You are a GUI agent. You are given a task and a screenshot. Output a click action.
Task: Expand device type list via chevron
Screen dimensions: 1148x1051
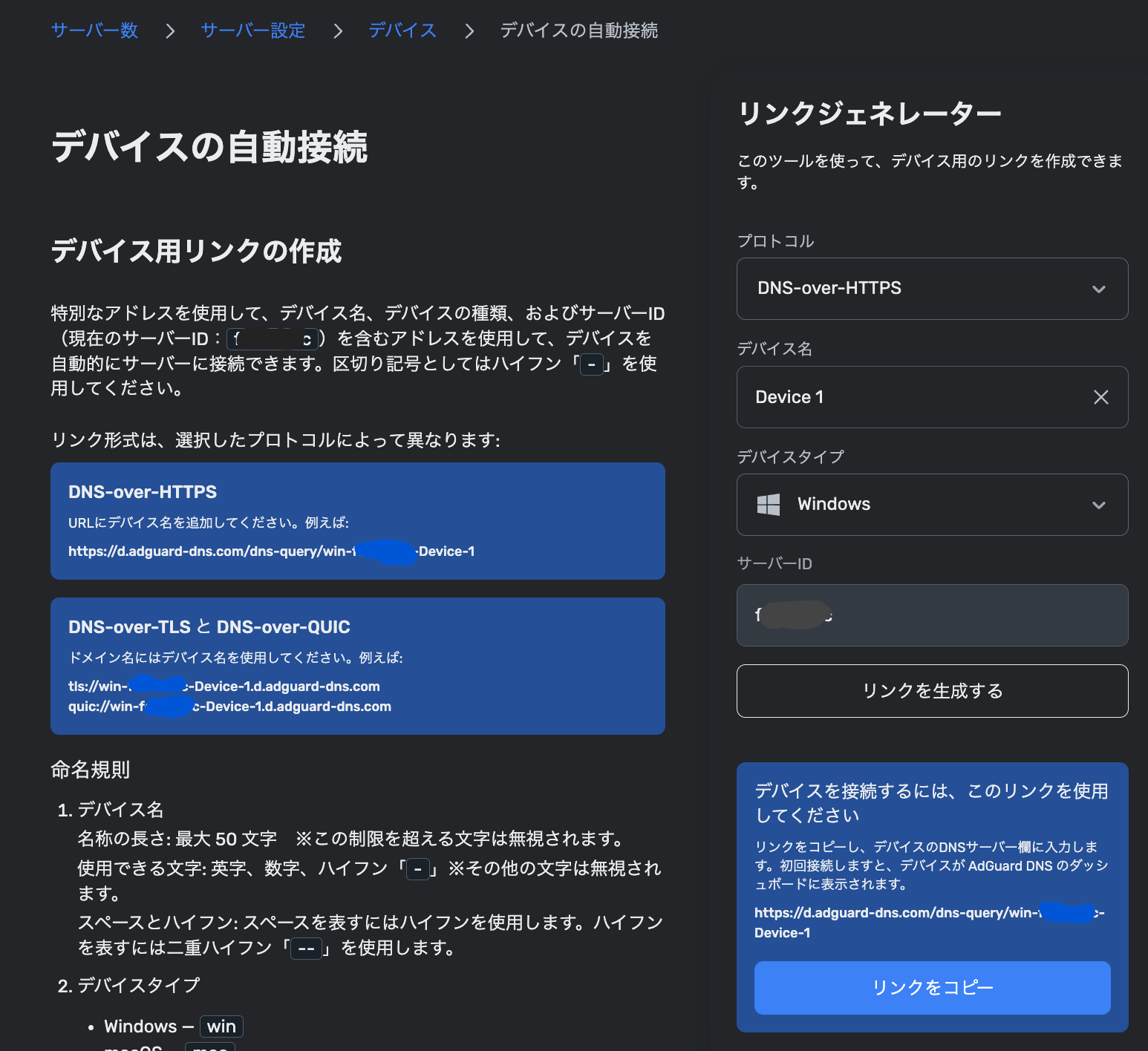(x=1099, y=505)
